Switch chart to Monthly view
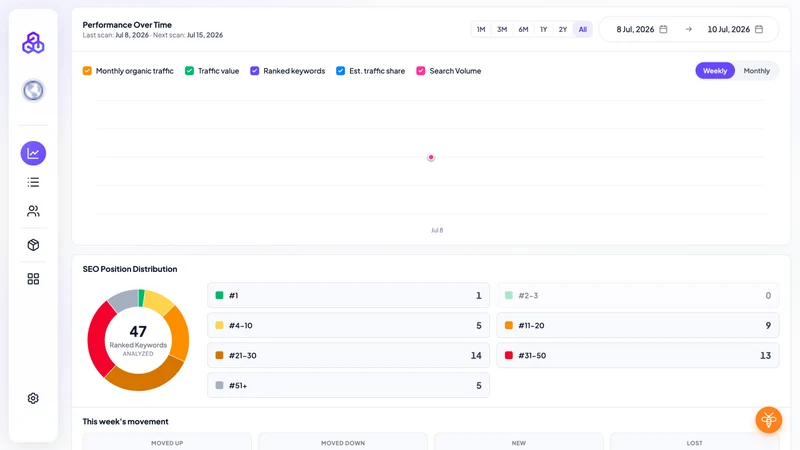The width and height of the screenshot is (800, 450). coord(757,71)
